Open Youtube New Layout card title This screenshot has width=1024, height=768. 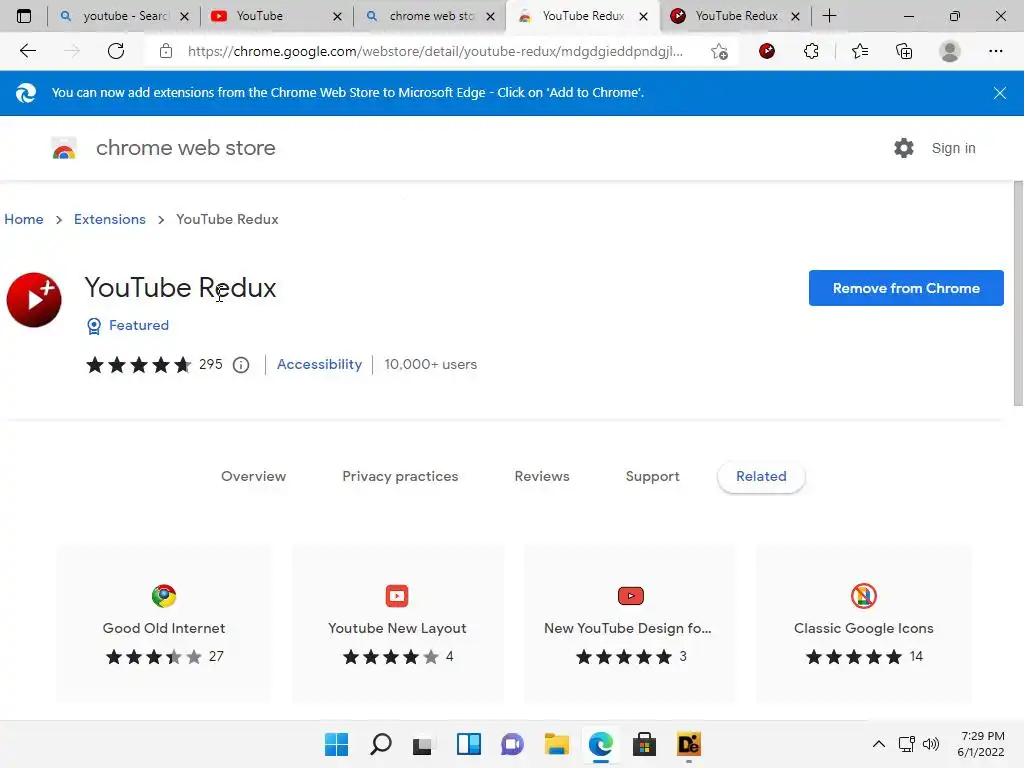397,628
